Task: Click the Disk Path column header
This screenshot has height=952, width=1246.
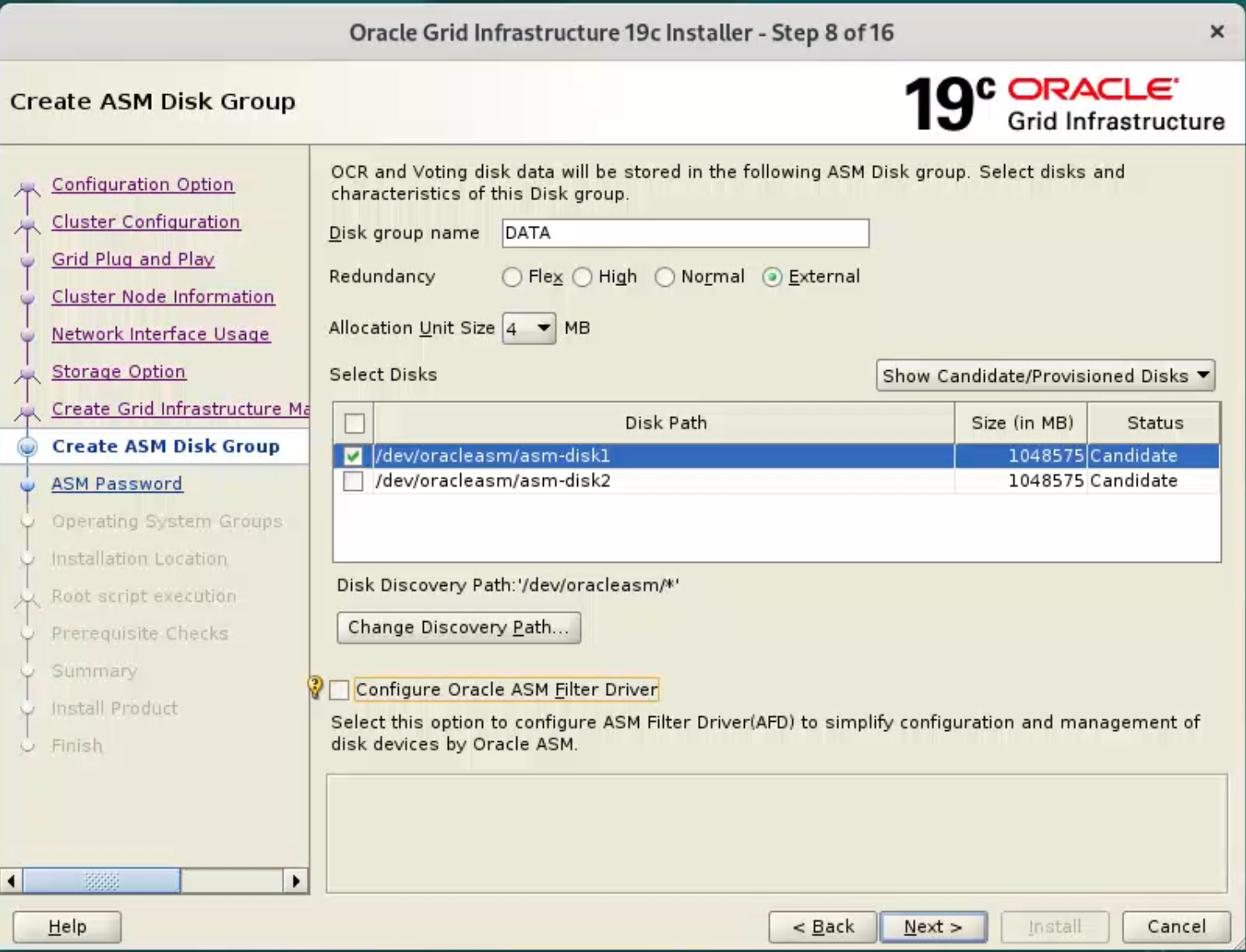Action: click(x=665, y=423)
